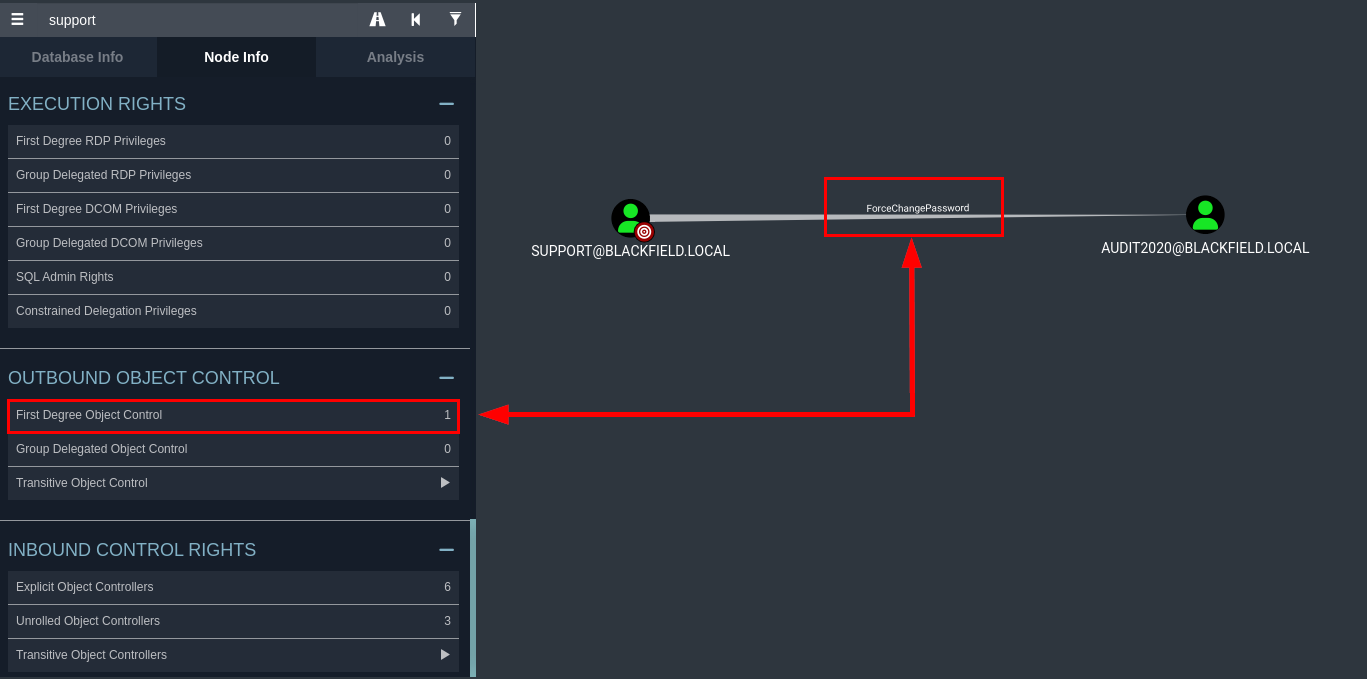Collapse the Outbound Object Control section
The width and height of the screenshot is (1367, 679).
pos(446,378)
